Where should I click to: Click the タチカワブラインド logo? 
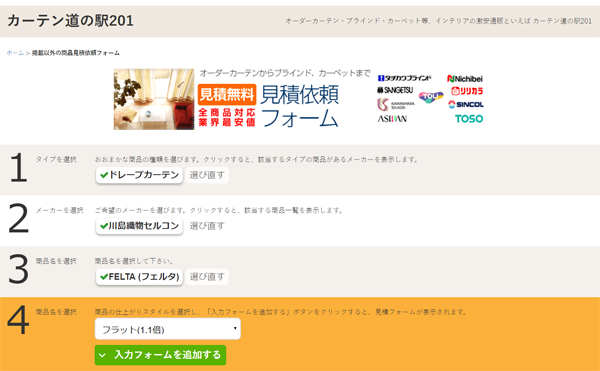coord(404,78)
